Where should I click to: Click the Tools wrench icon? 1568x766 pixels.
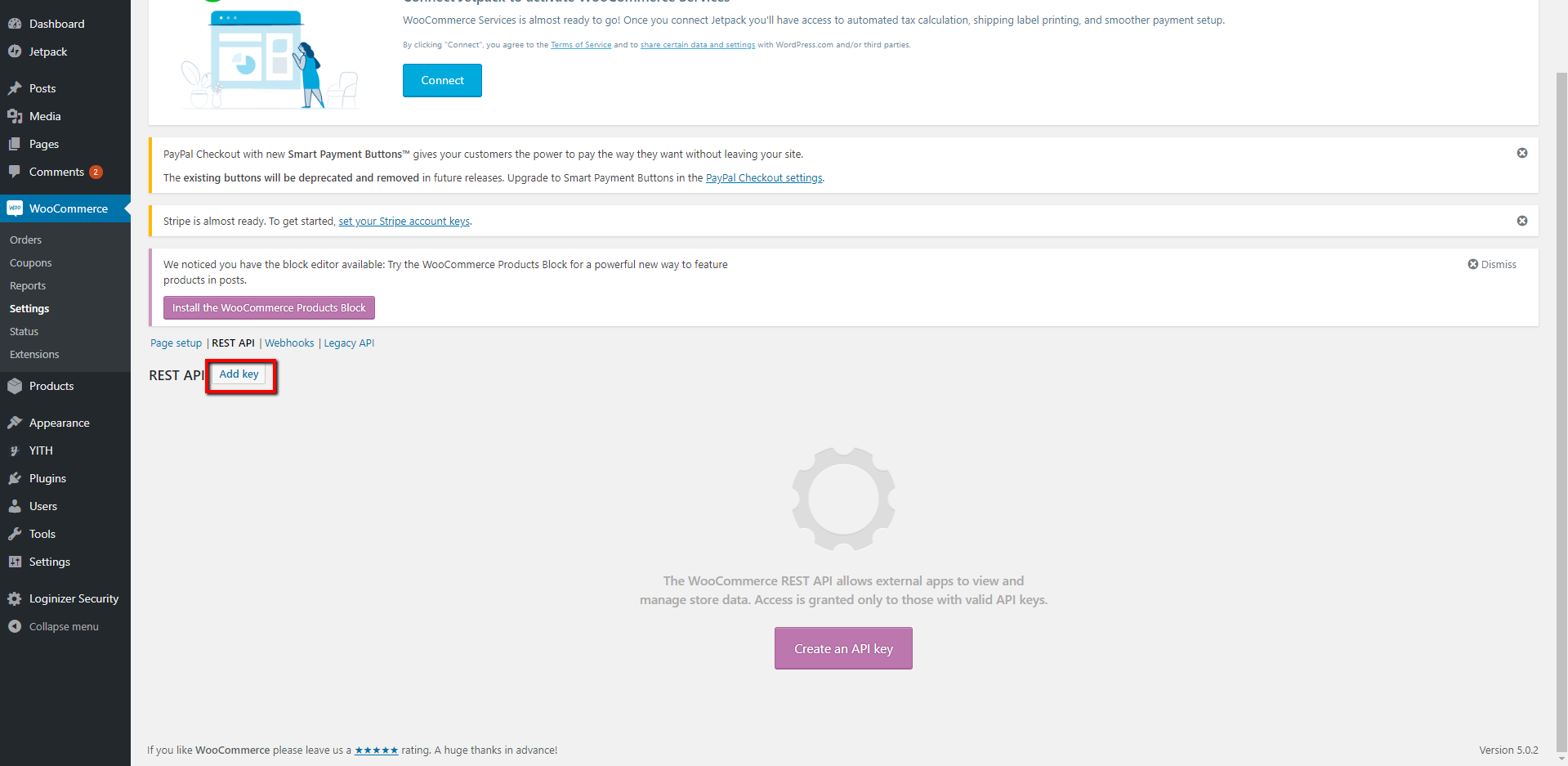(15, 534)
